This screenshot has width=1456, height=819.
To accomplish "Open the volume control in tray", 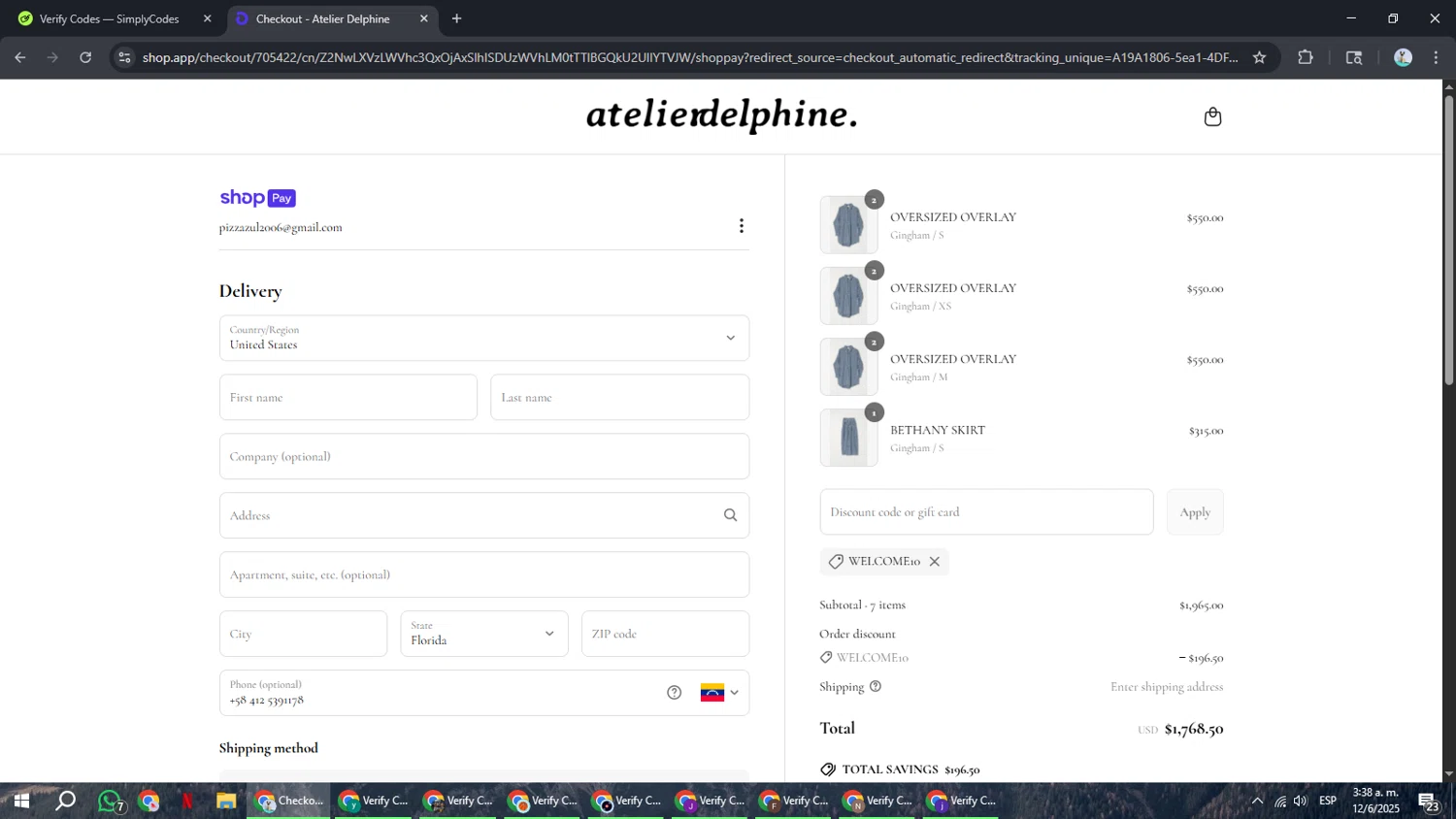I will 1301,801.
